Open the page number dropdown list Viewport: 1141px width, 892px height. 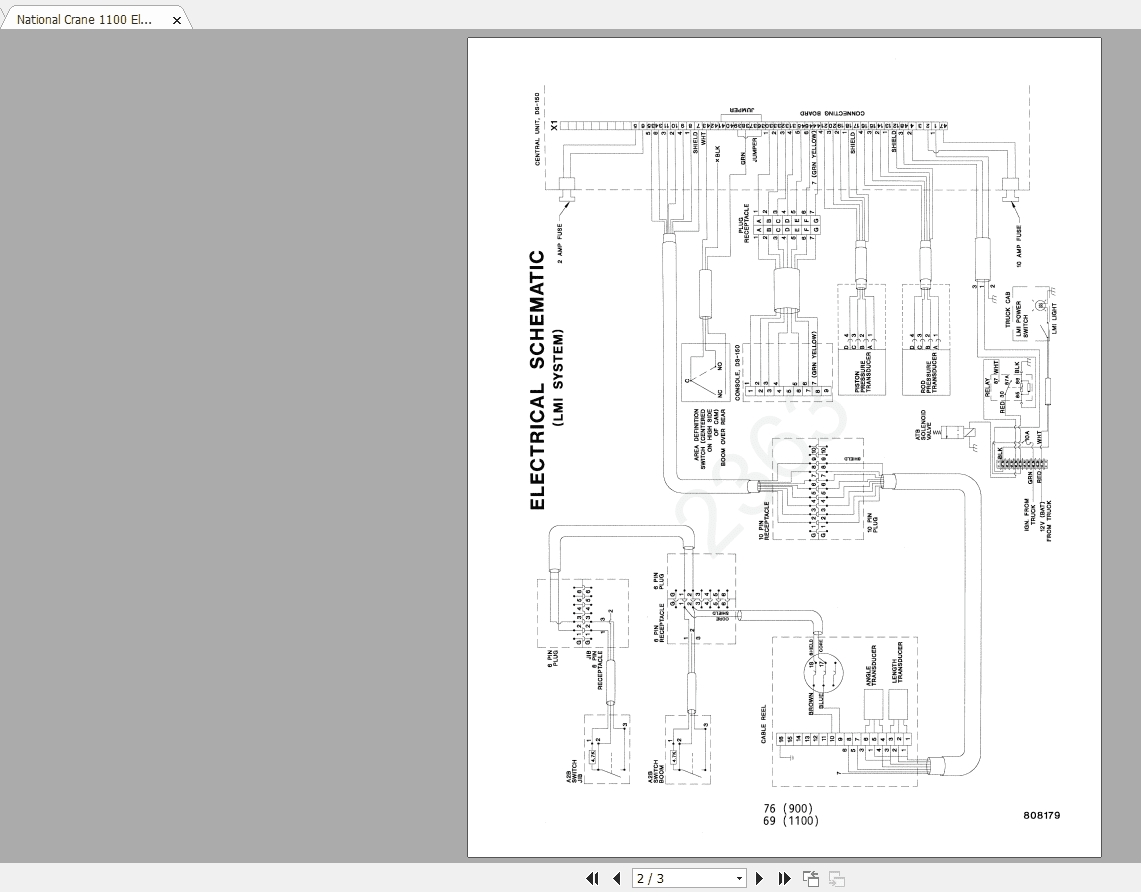tap(737, 878)
